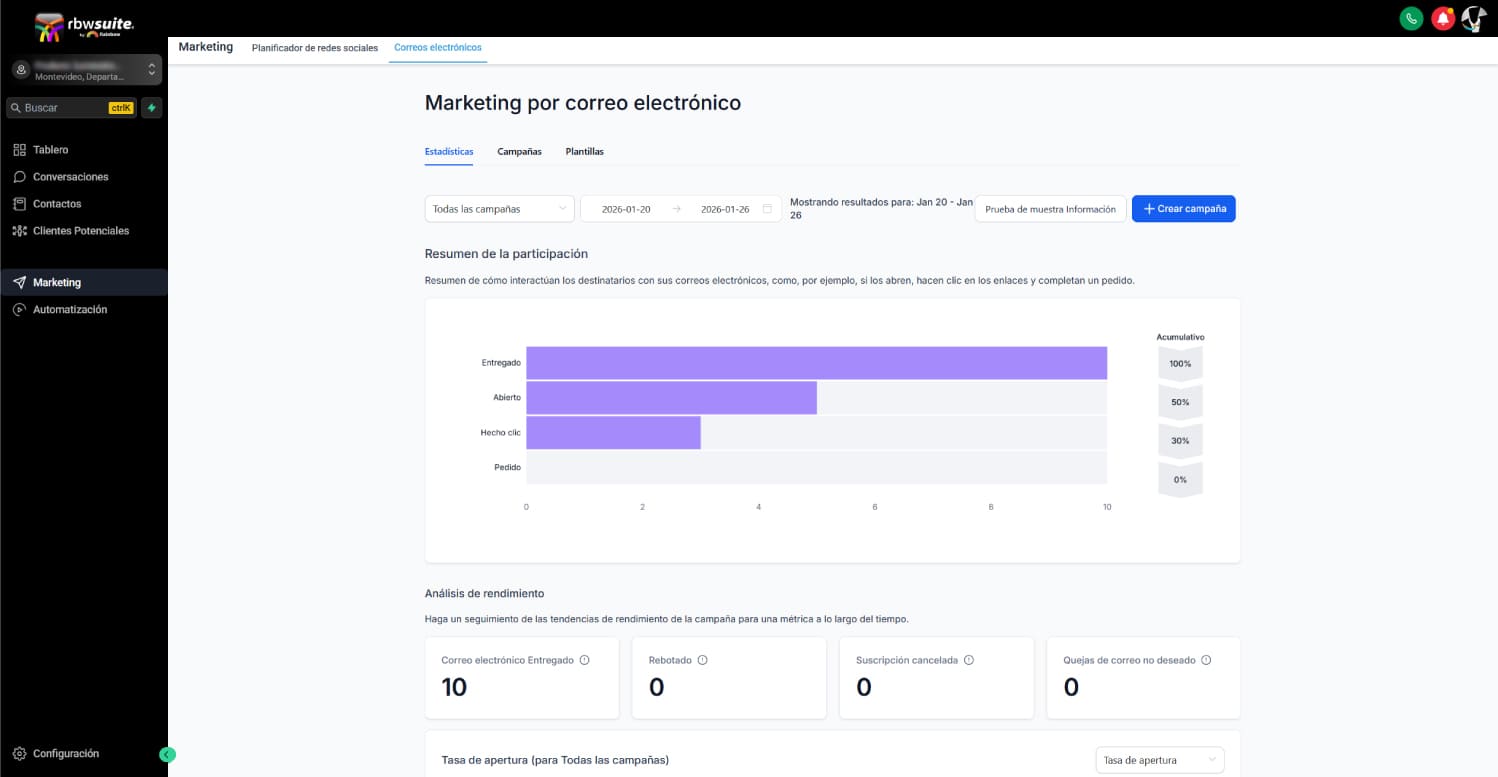Go to the Plantillas tab
The width and height of the screenshot is (1498, 777).
tap(584, 152)
